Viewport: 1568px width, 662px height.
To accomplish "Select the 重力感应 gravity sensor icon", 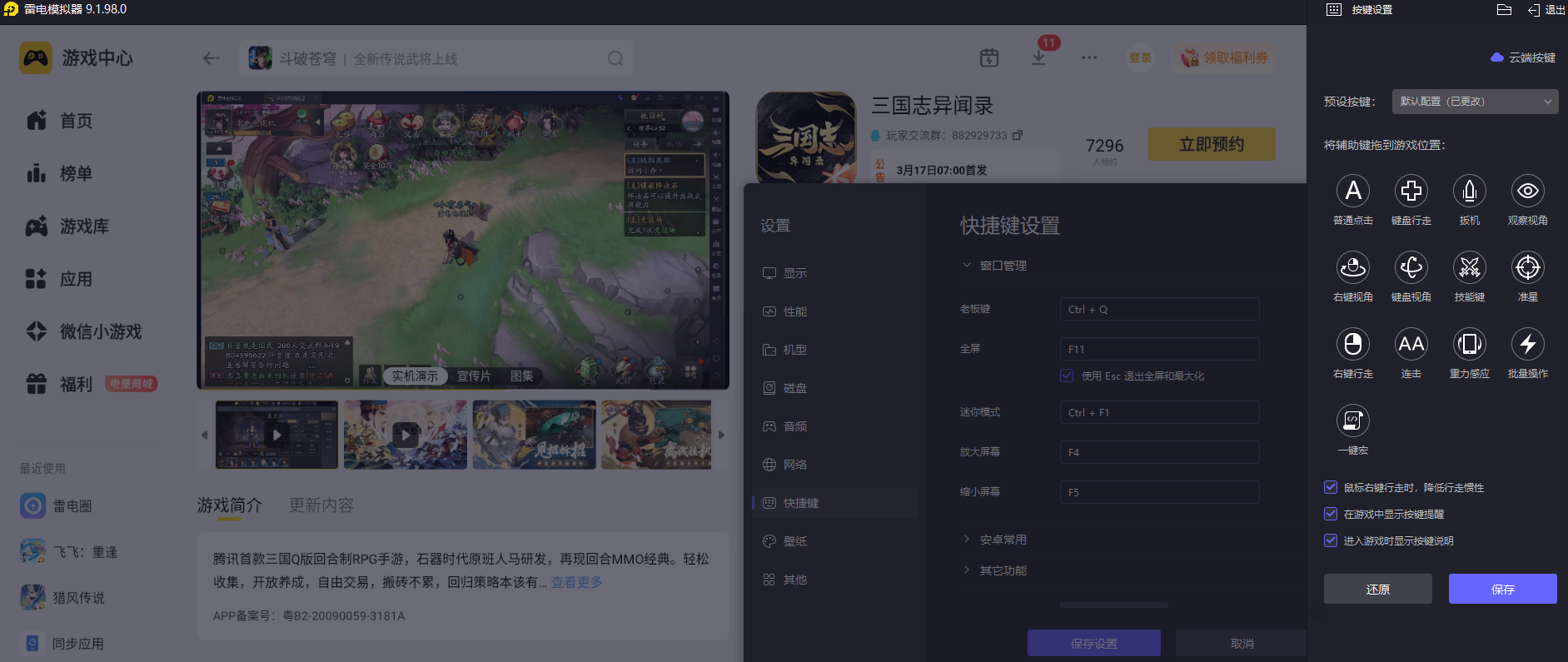I will pos(1470,345).
